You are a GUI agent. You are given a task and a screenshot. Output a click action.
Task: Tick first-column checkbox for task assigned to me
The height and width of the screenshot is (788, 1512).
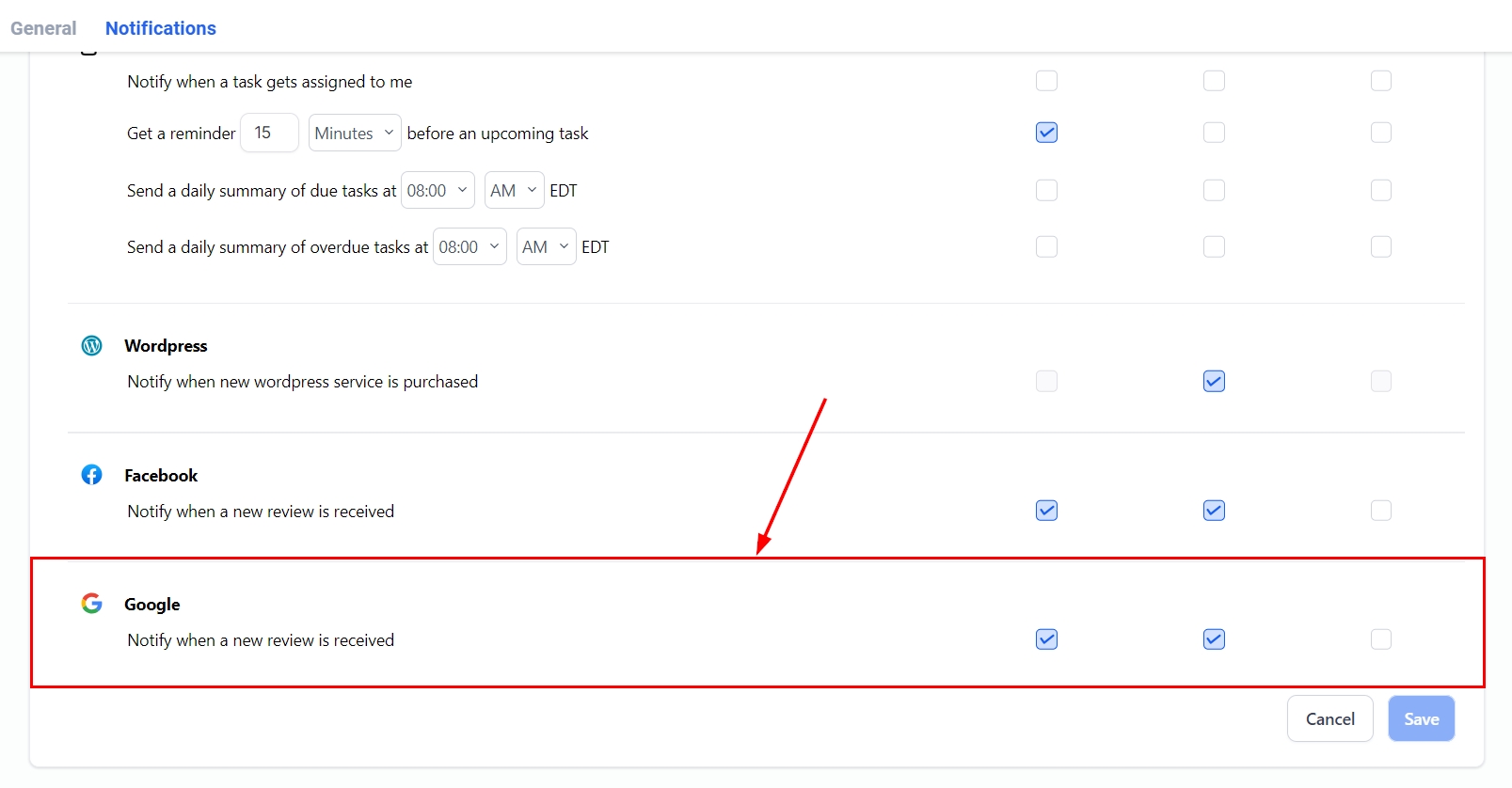pyautogui.click(x=1046, y=81)
